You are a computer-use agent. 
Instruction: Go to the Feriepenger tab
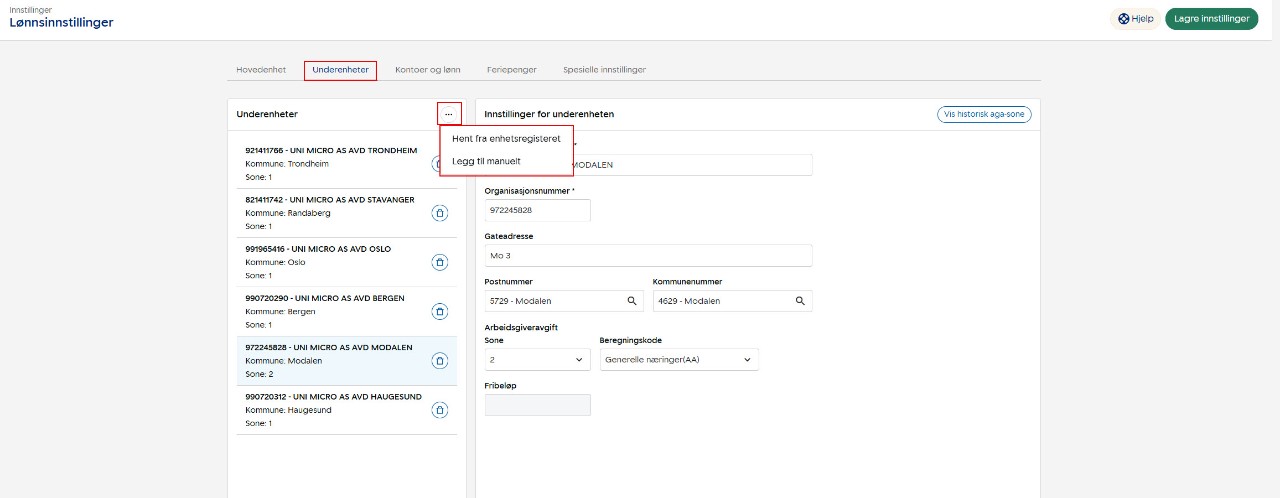512,70
